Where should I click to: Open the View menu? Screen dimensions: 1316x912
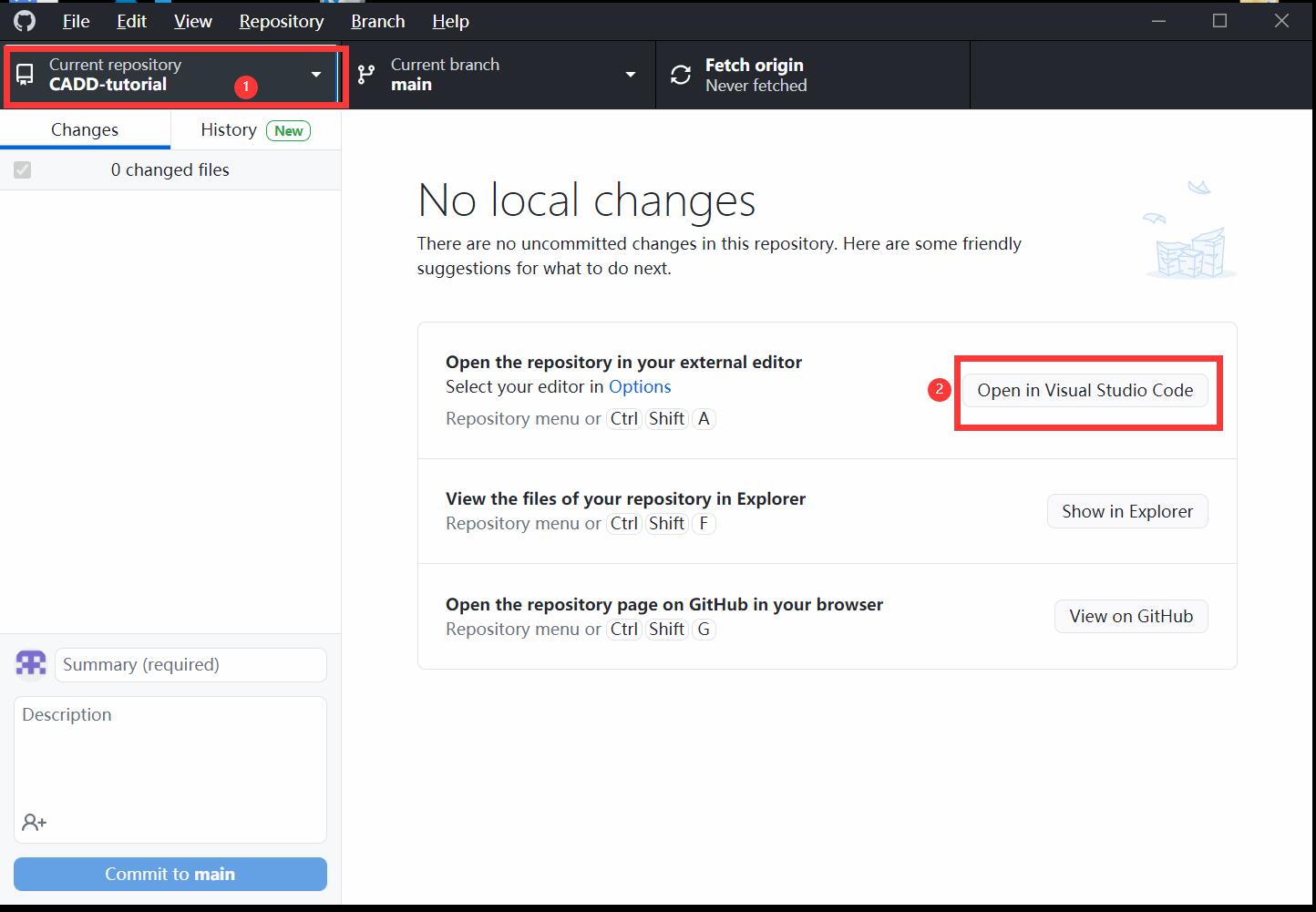[193, 21]
